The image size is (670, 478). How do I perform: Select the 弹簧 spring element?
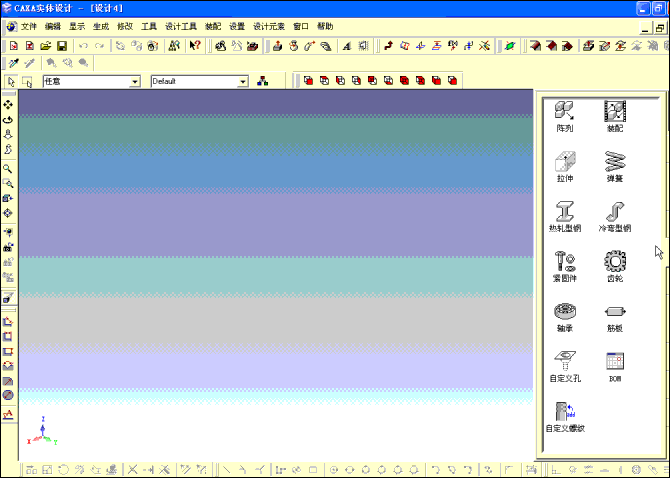coord(615,166)
